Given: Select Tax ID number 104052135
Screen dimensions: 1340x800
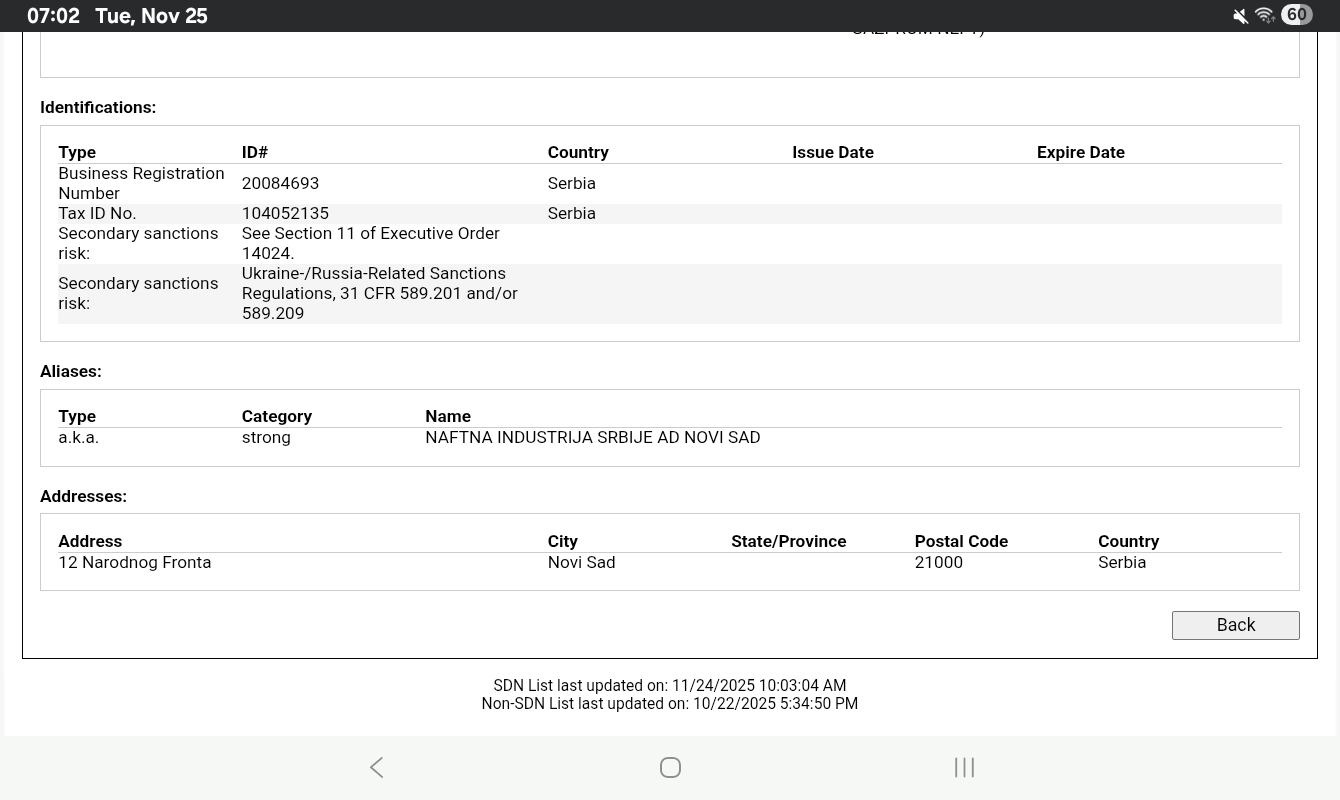Looking at the screenshot, I should tap(285, 213).
